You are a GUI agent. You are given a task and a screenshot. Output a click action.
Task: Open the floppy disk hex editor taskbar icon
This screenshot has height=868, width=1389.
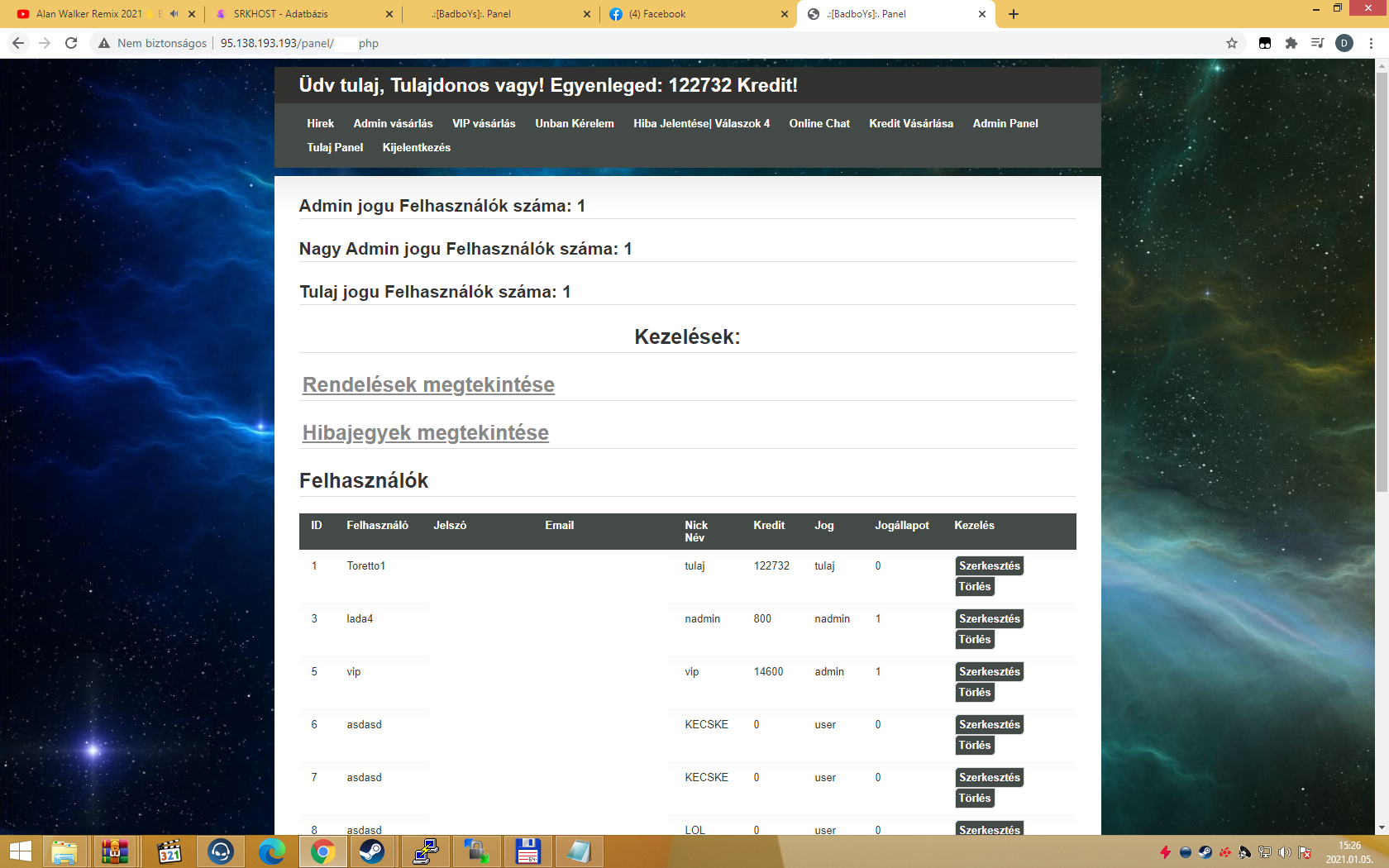pyautogui.click(x=527, y=851)
